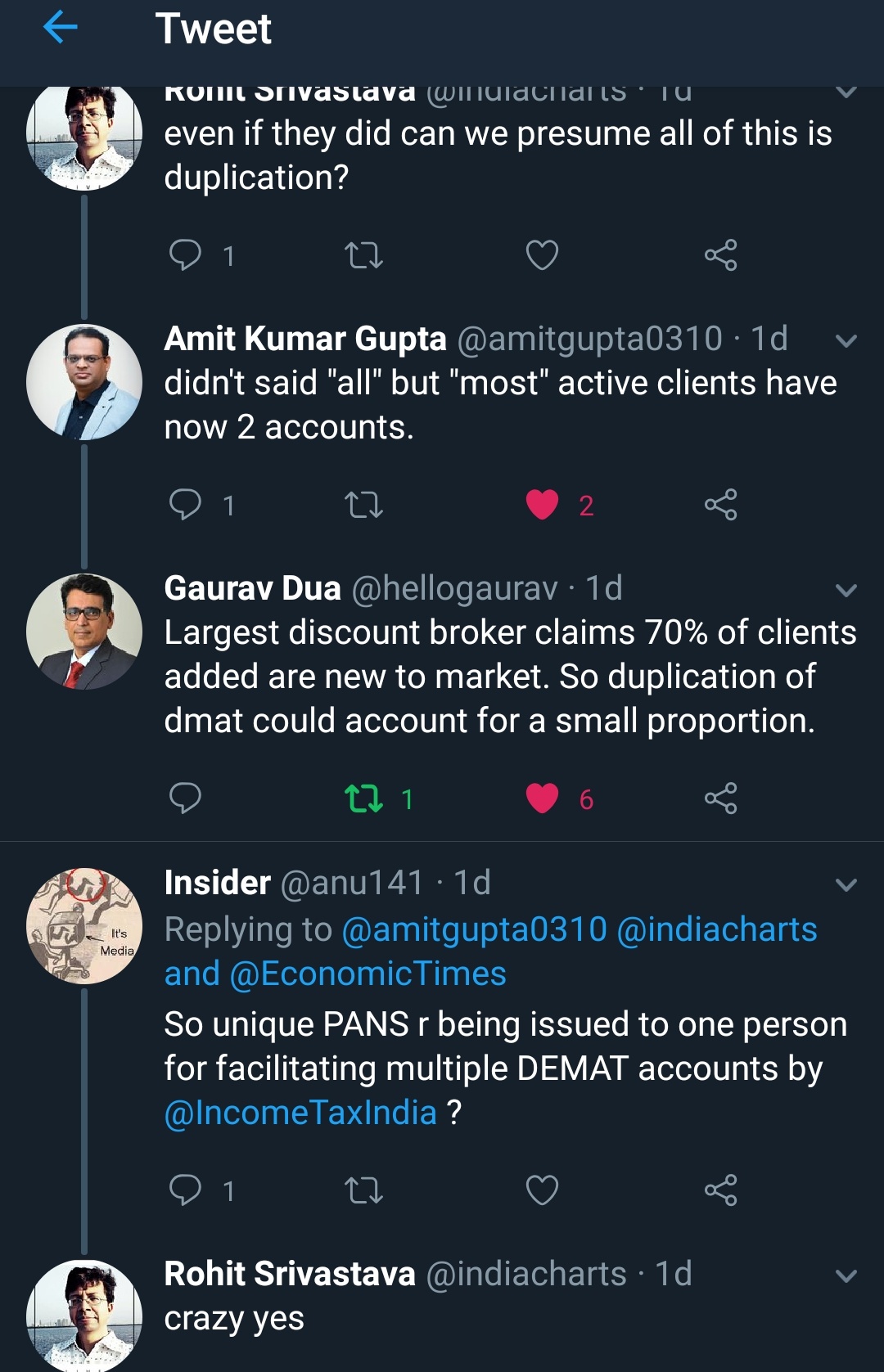This screenshot has width=884, height=1372.
Task: Undo retweet on Gaurav Dua's tweet
Action: pyautogui.click(x=363, y=798)
